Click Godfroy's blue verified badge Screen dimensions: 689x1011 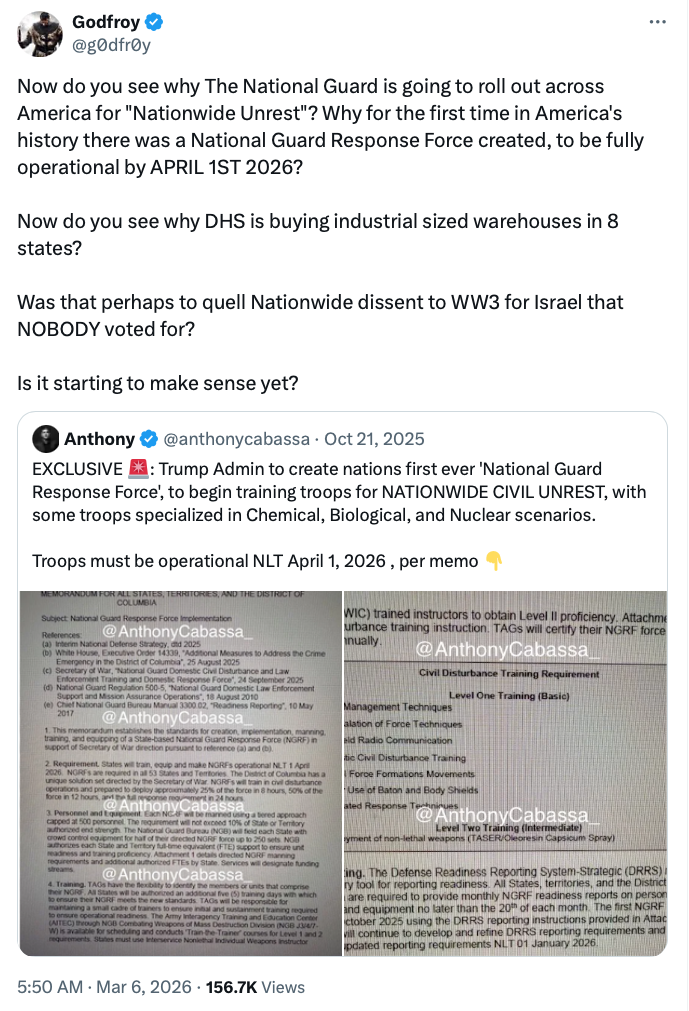(153, 22)
